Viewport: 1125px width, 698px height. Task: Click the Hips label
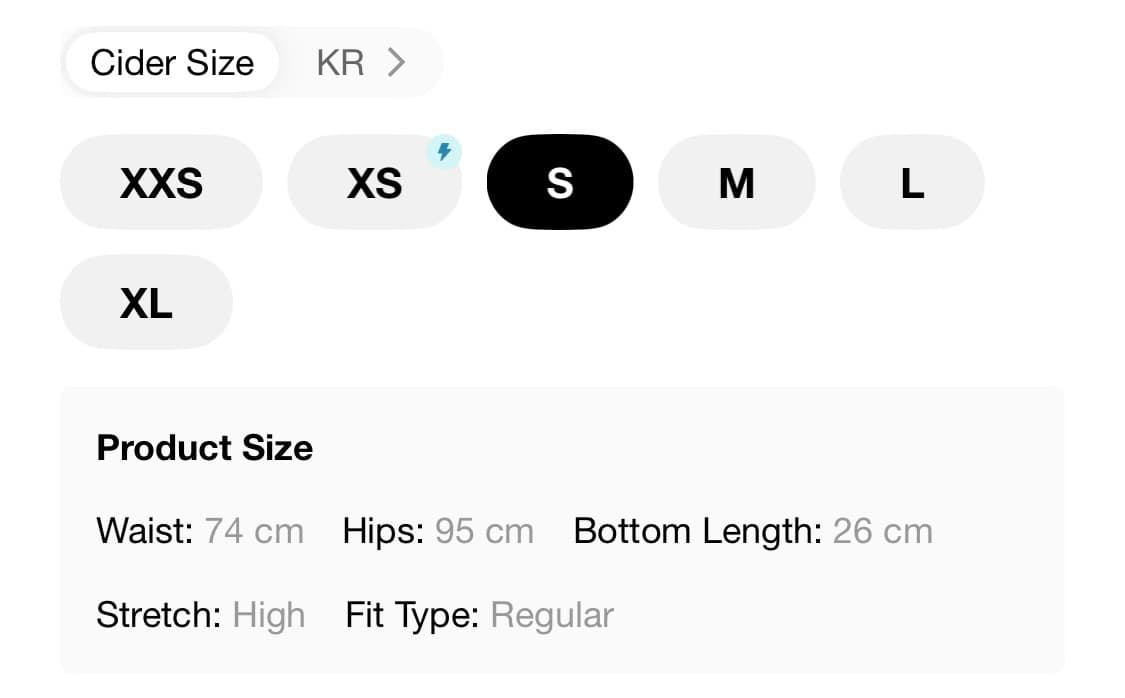pyautogui.click(x=384, y=531)
